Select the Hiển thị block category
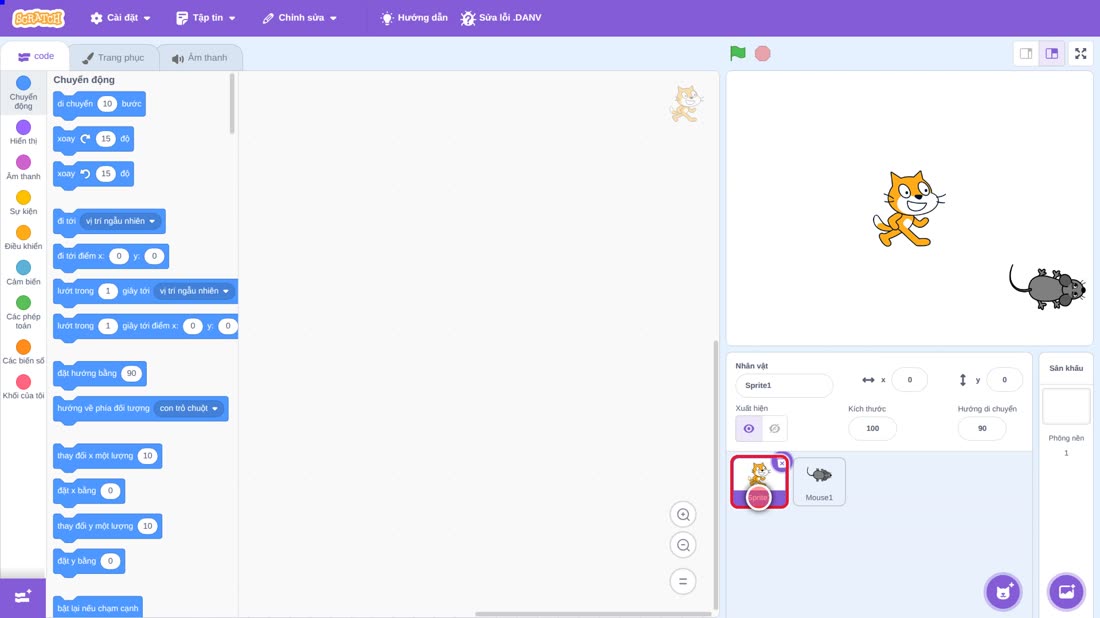 click(x=23, y=132)
